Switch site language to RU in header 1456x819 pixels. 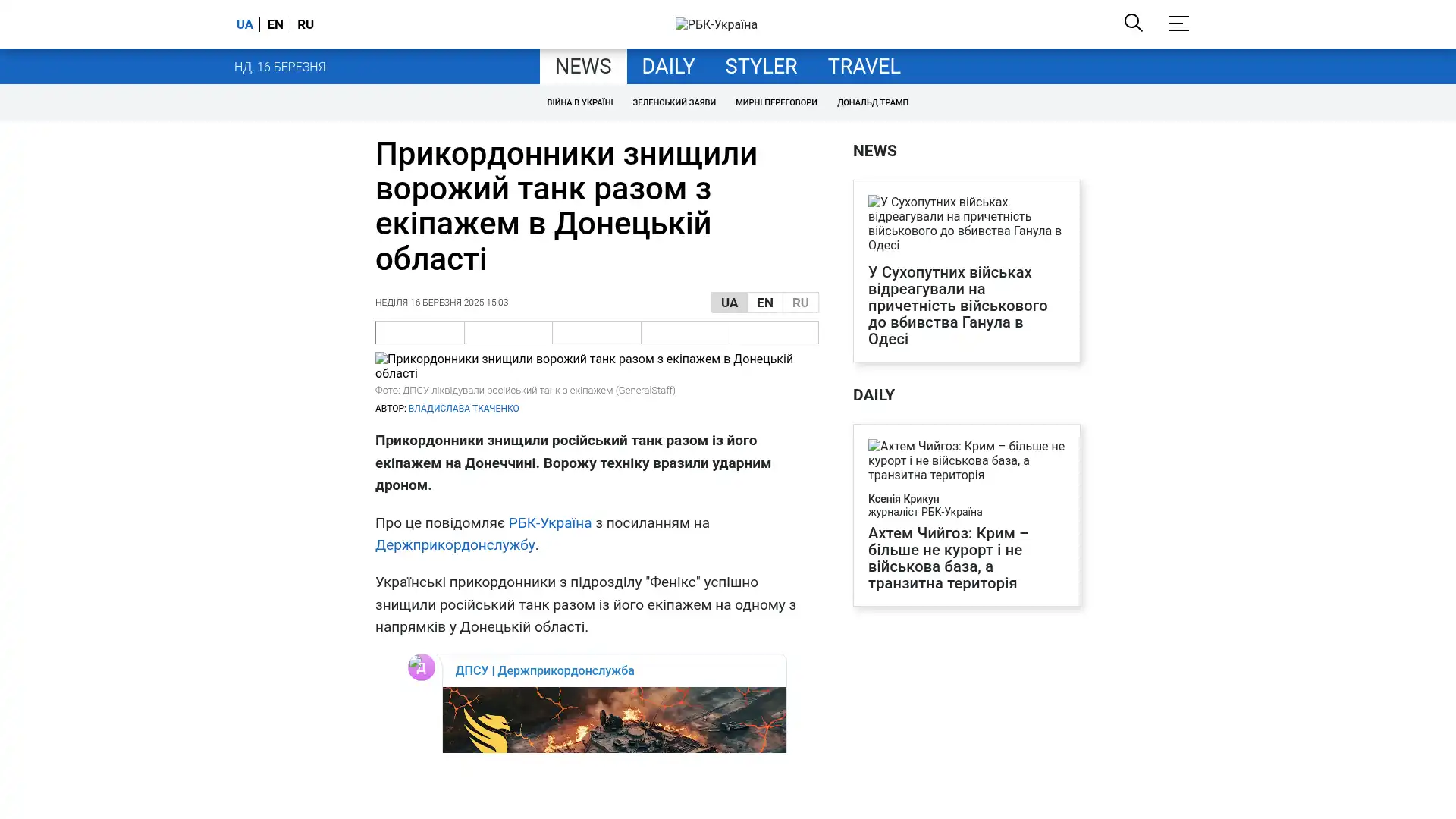click(x=306, y=24)
